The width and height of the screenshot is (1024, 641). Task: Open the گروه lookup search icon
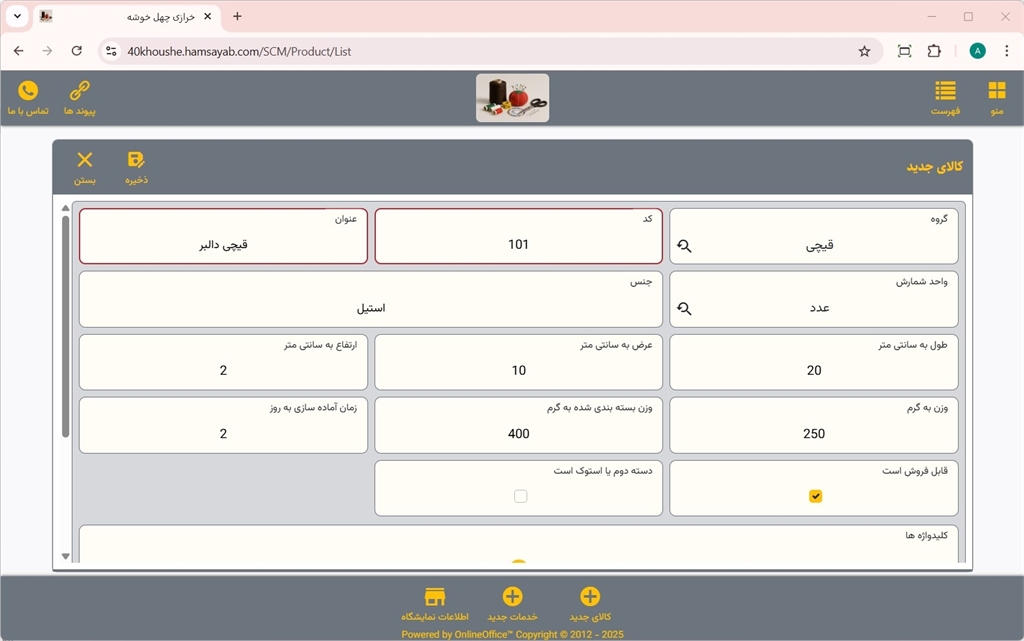click(684, 246)
